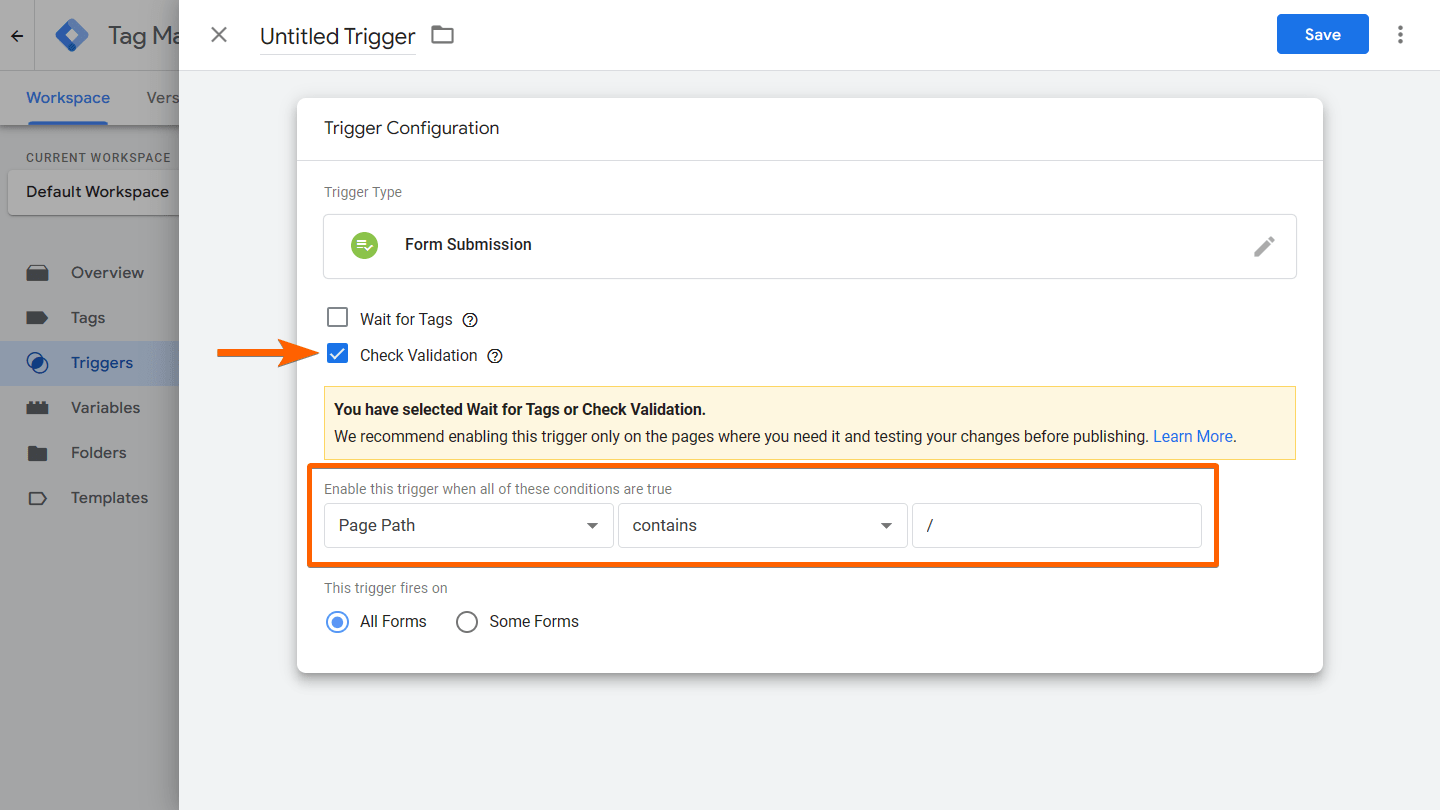Open the three-dot more actions menu
Viewport: 1440px width, 810px height.
tap(1400, 35)
